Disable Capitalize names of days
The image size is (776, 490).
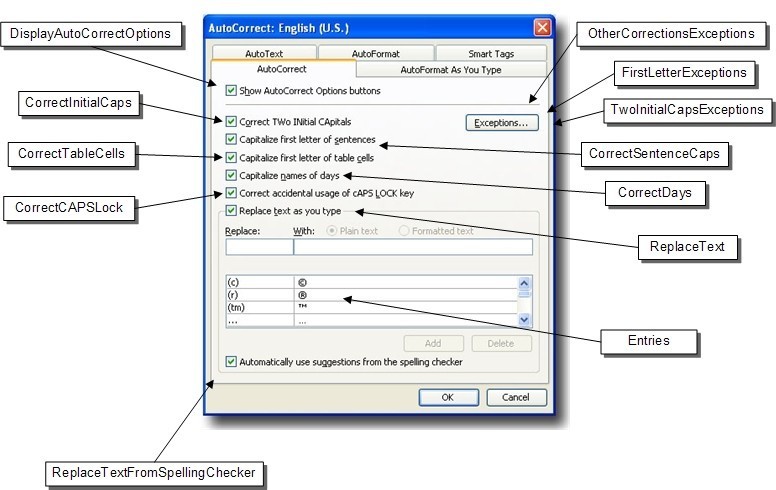(x=231, y=175)
